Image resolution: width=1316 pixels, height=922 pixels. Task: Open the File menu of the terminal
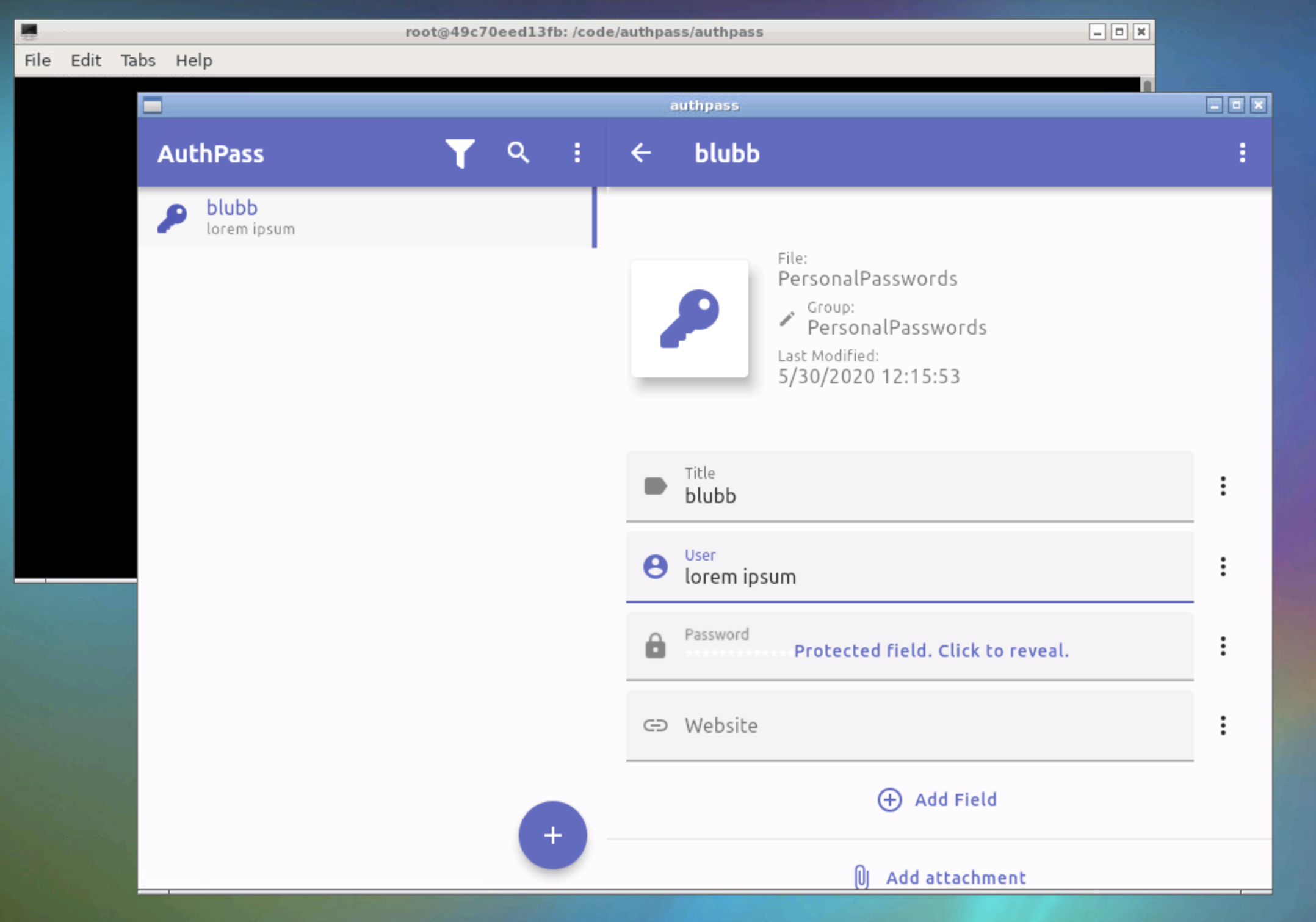[x=37, y=60]
